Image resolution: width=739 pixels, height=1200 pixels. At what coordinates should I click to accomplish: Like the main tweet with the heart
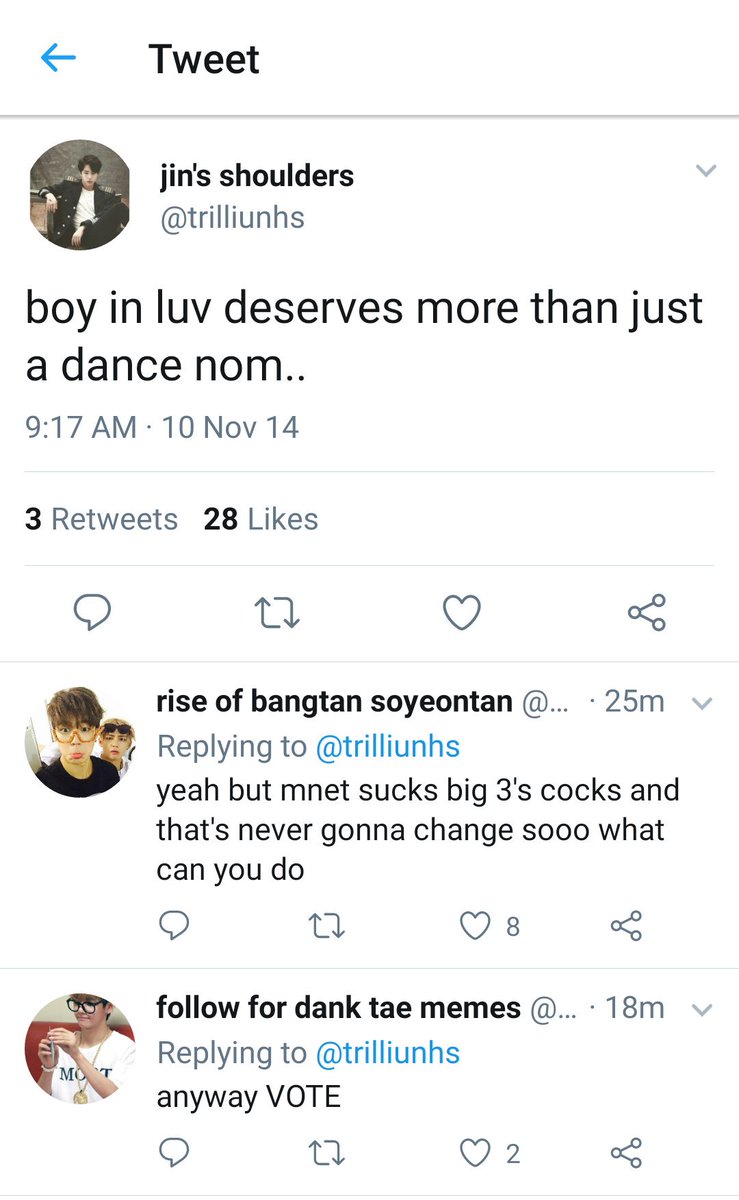coord(462,612)
